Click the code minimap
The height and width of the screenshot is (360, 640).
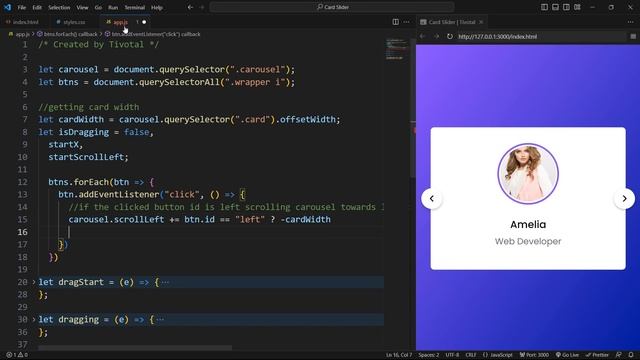[397, 49]
